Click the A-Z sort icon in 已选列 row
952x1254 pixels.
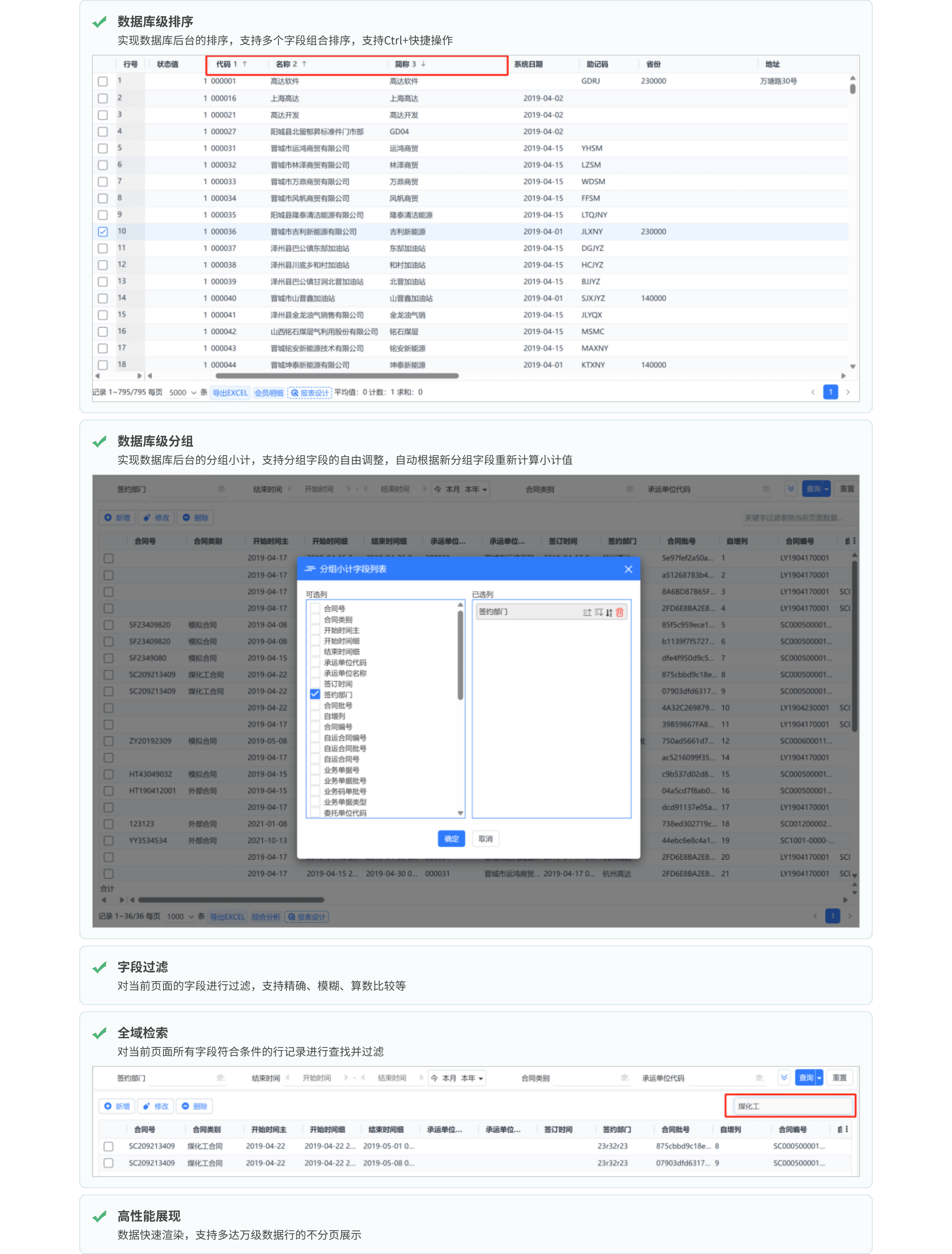tap(609, 612)
